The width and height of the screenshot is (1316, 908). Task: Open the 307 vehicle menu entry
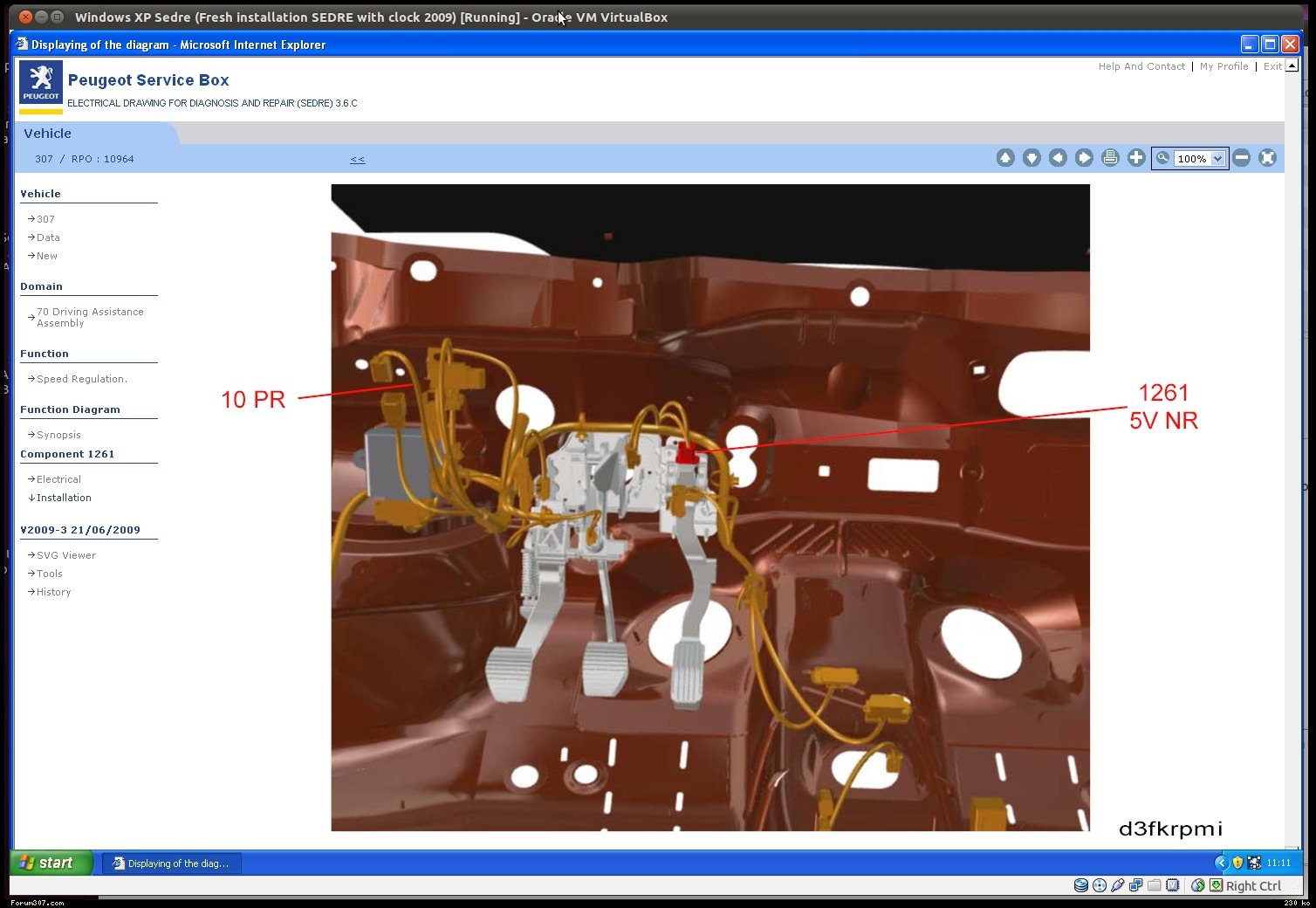tap(45, 219)
